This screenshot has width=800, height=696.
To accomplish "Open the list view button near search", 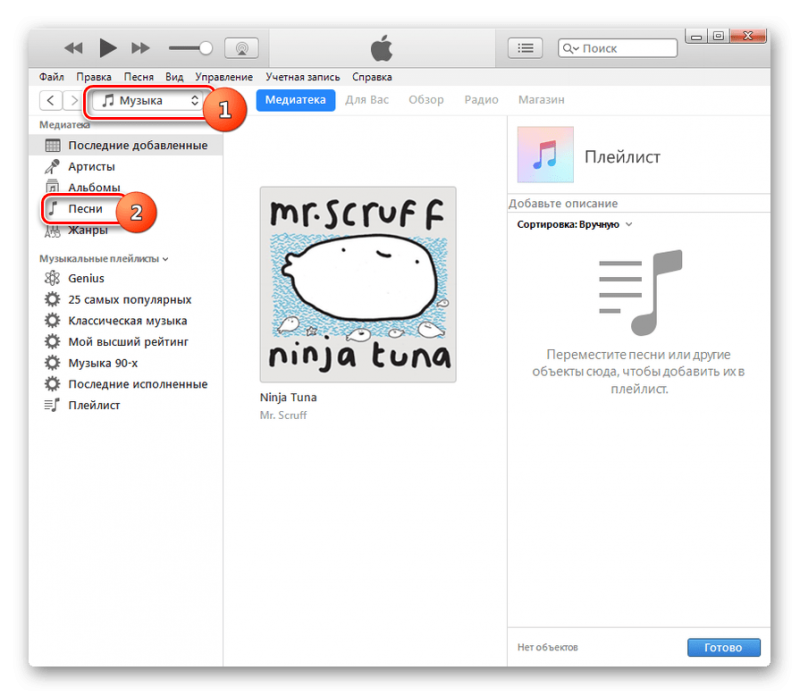I will (525, 48).
